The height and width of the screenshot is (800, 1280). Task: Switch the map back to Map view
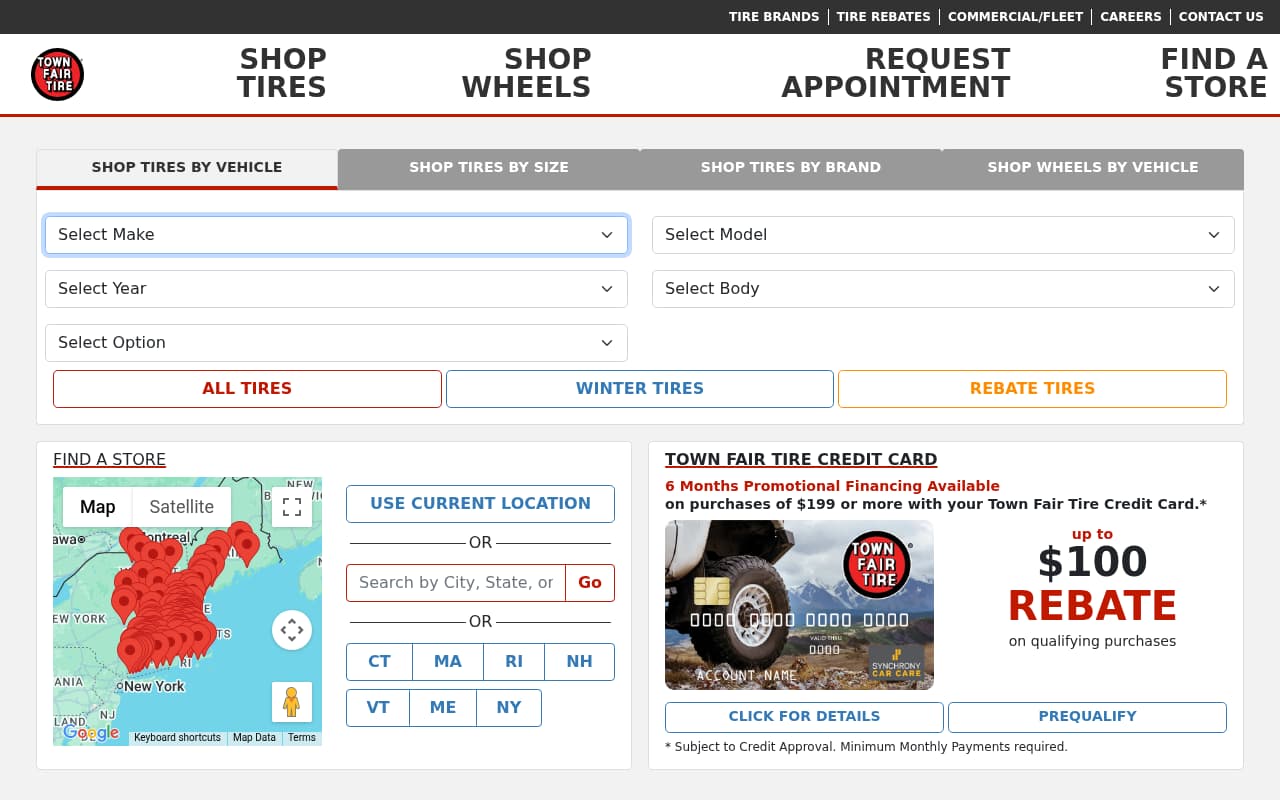tap(97, 507)
